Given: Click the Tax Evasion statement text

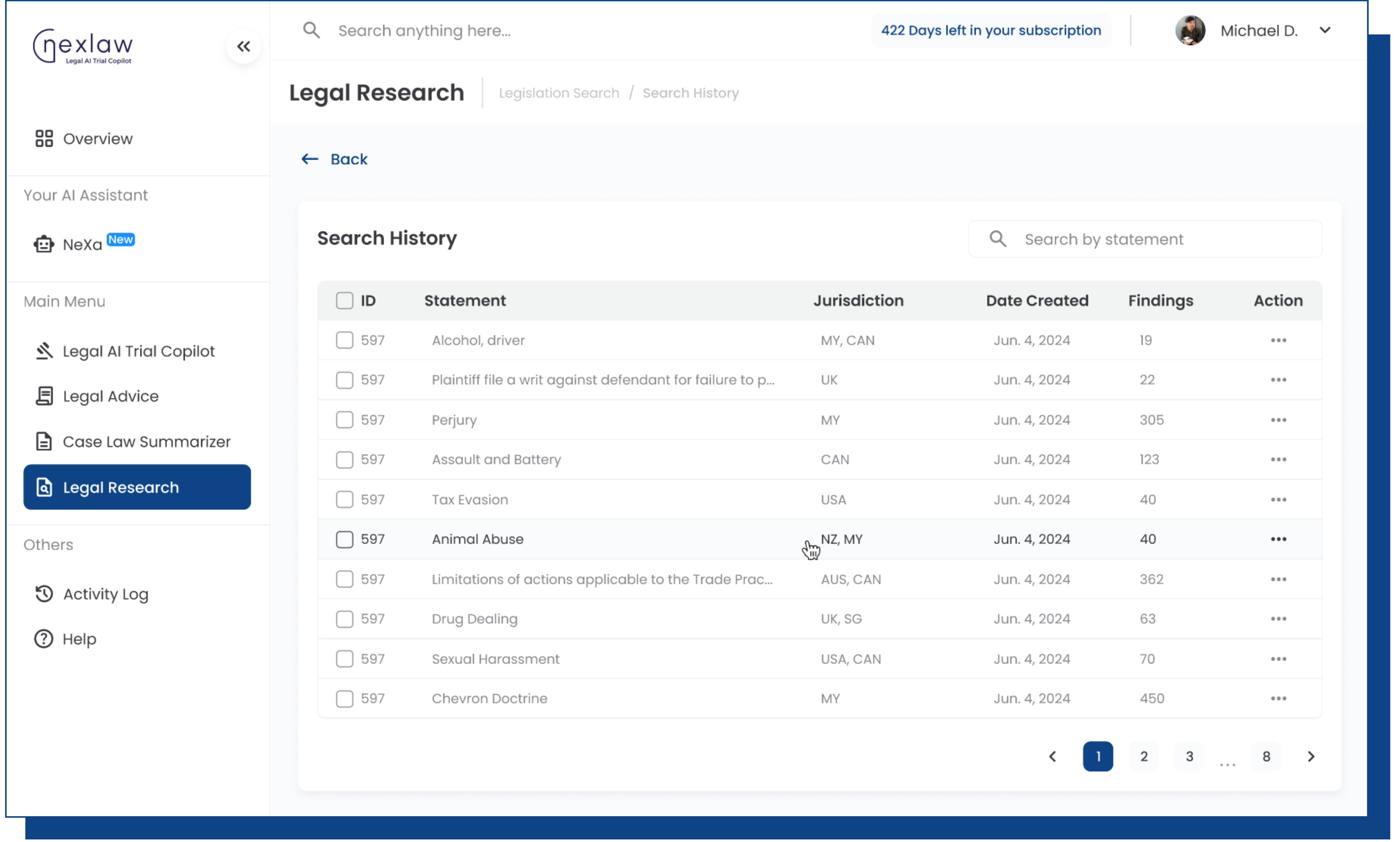Looking at the screenshot, I should click(469, 499).
